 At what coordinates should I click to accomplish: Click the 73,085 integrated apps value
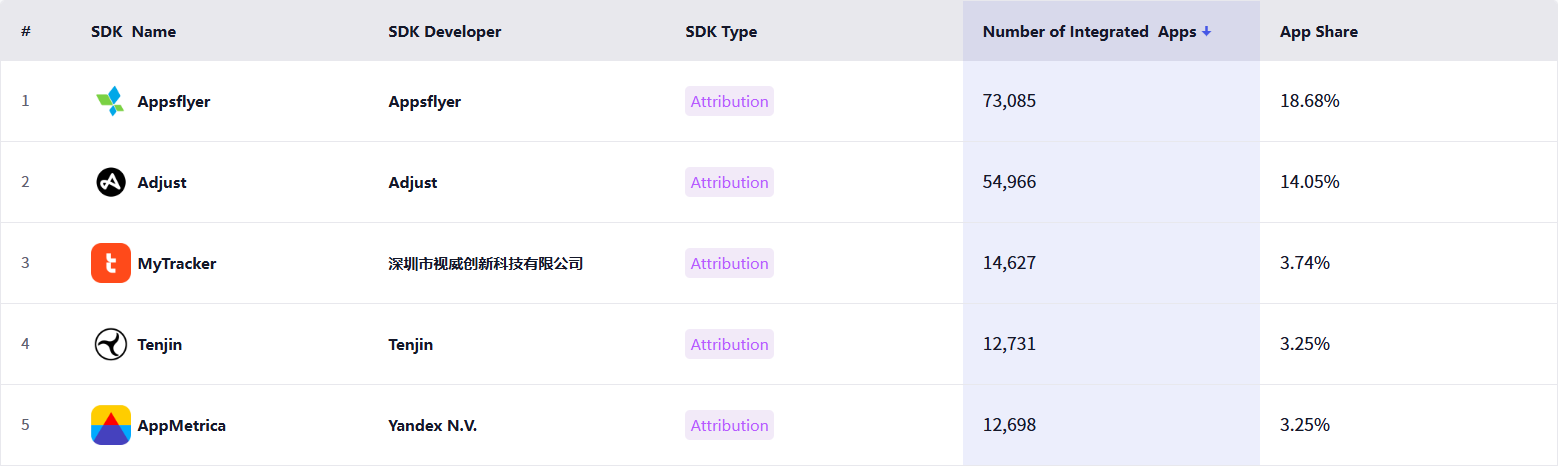tap(1010, 101)
